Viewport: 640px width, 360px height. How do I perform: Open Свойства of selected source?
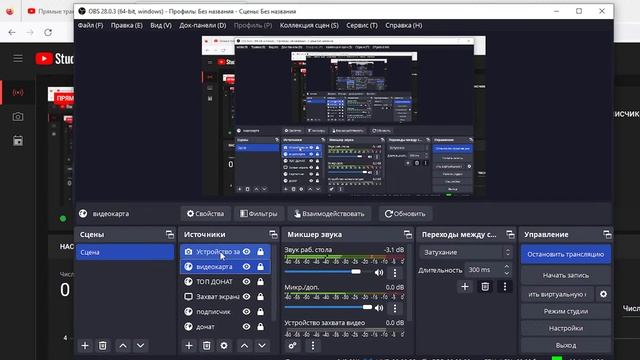(x=205, y=213)
